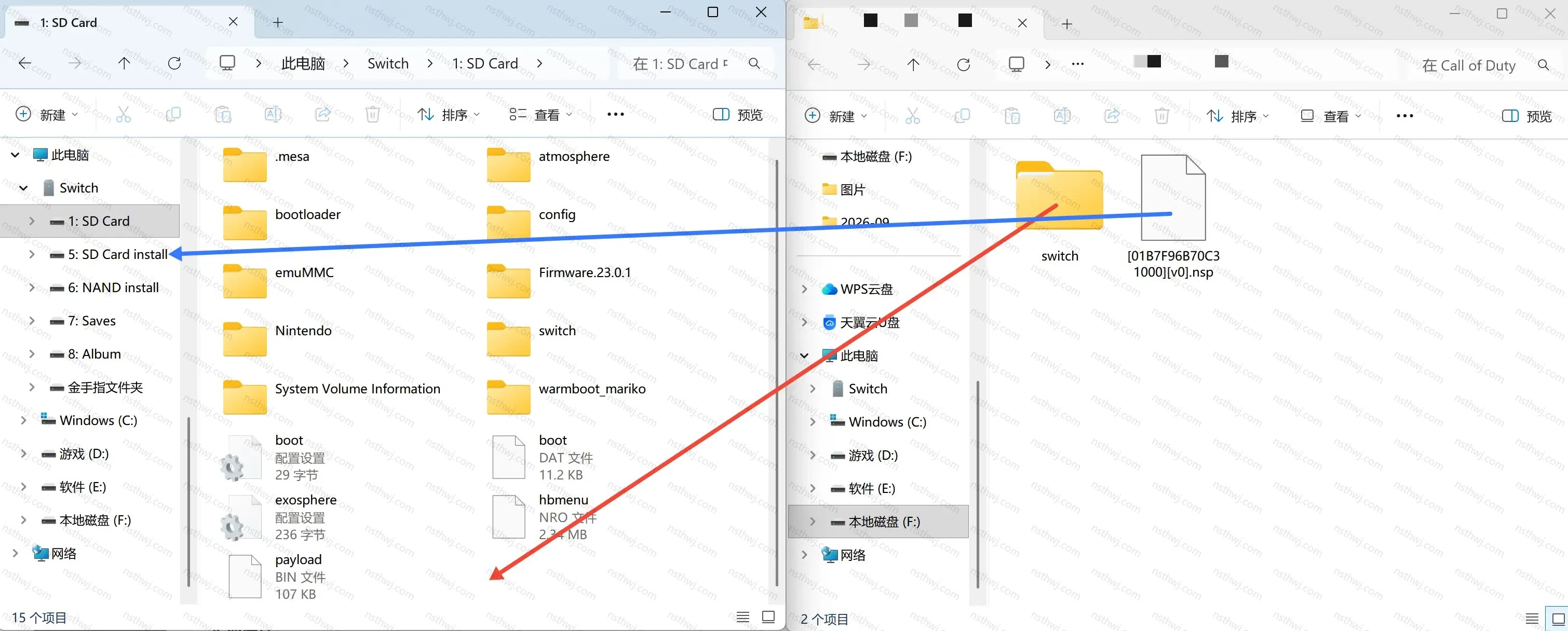
Task: Click the refresh icon in left window
Action: pos(174,63)
